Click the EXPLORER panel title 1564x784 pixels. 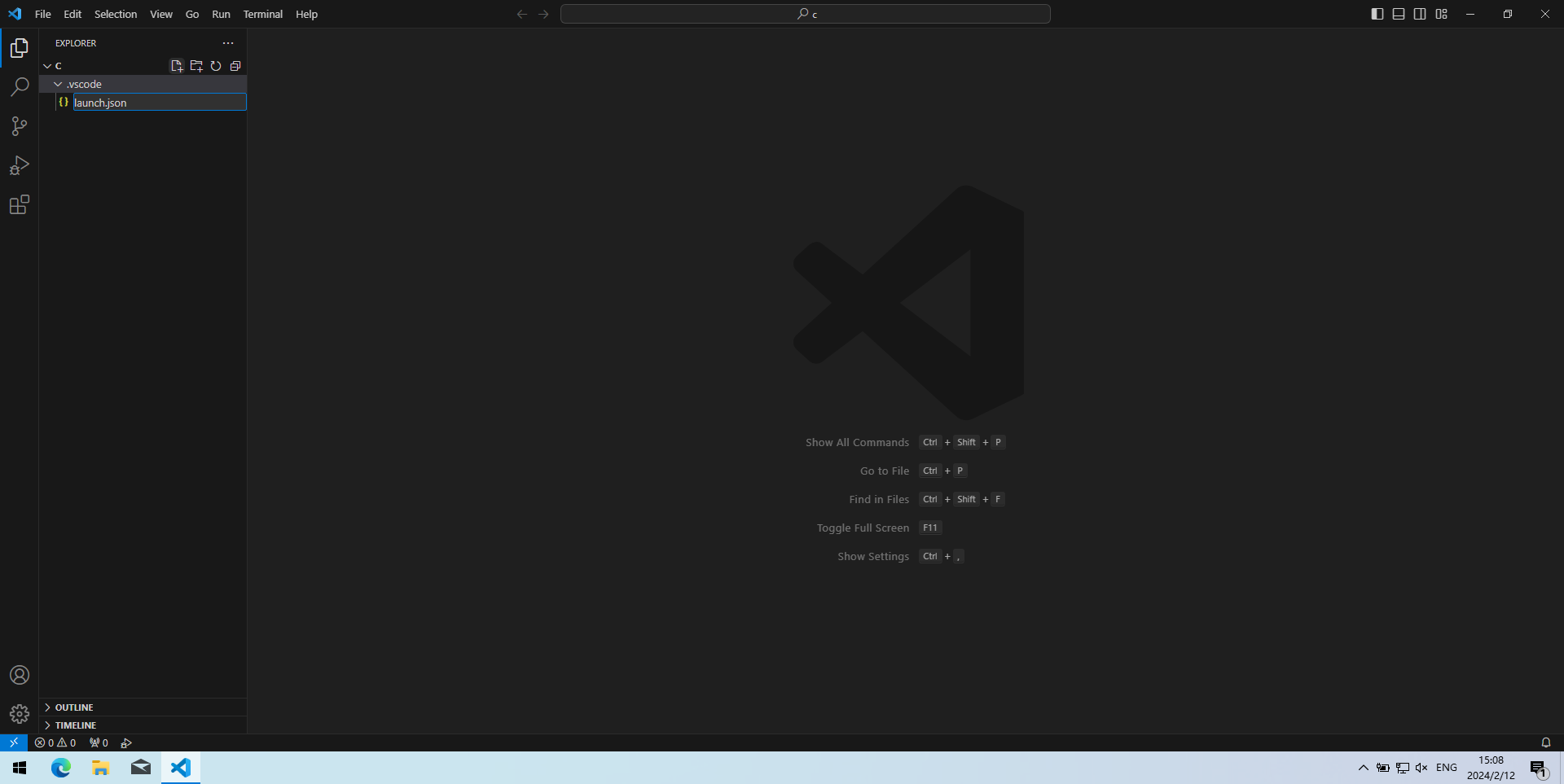76,43
